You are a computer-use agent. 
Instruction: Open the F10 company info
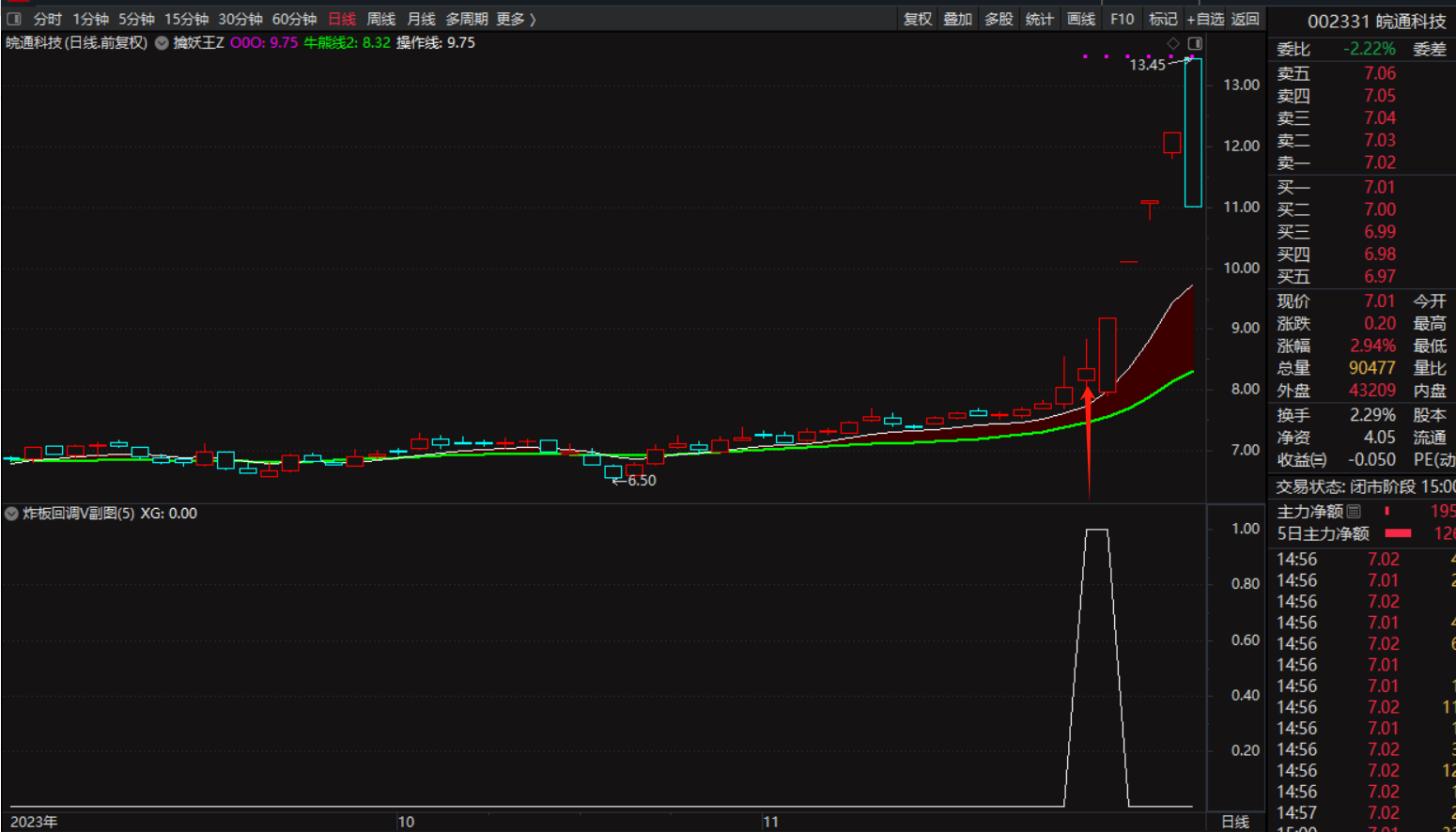click(1122, 19)
